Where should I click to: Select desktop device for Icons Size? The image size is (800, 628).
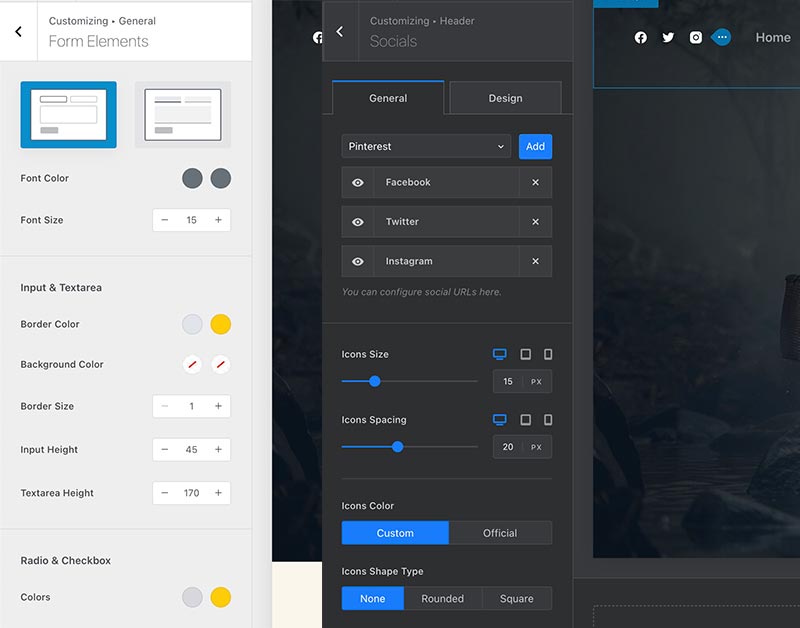click(499, 354)
